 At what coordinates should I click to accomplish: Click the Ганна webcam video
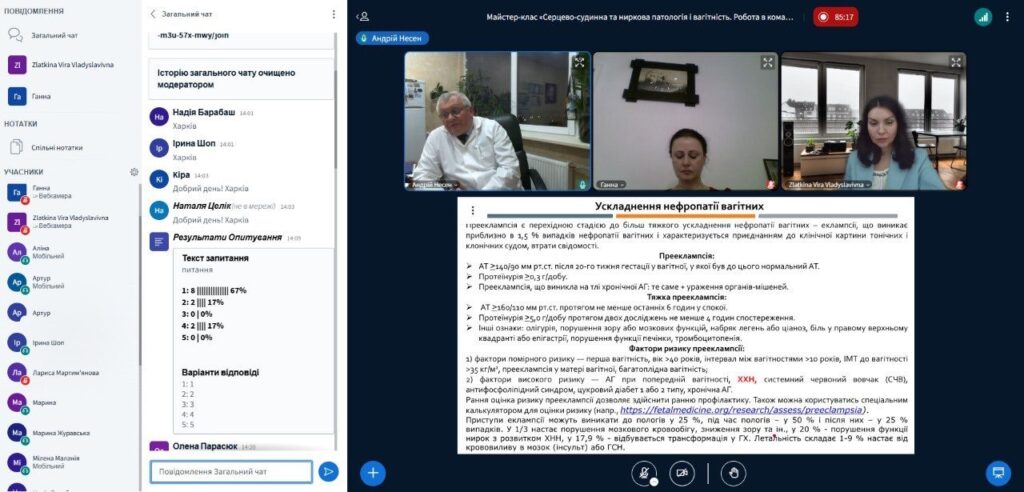pos(685,122)
